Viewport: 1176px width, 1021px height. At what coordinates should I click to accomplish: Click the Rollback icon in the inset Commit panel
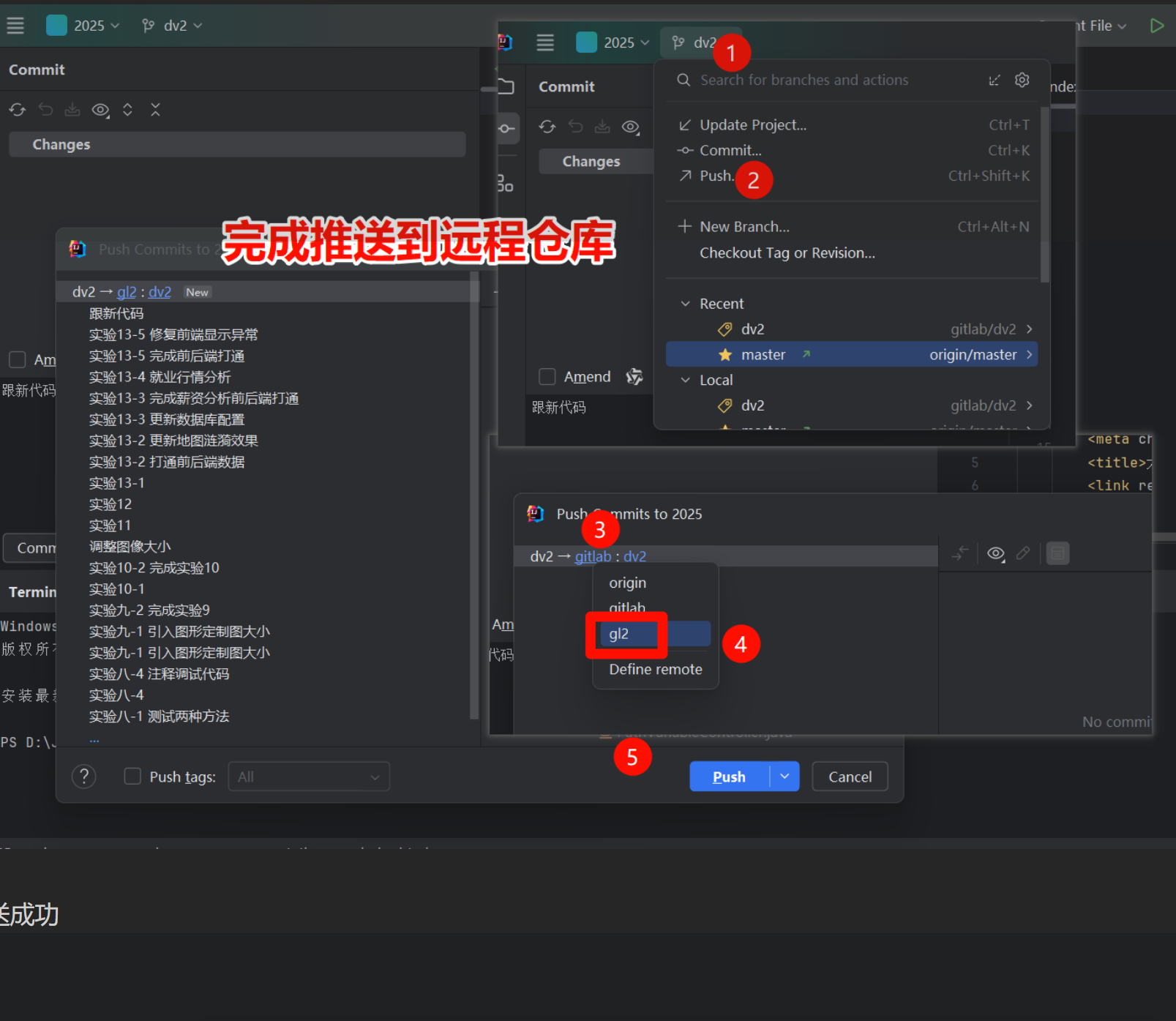pyautogui.click(x=576, y=127)
